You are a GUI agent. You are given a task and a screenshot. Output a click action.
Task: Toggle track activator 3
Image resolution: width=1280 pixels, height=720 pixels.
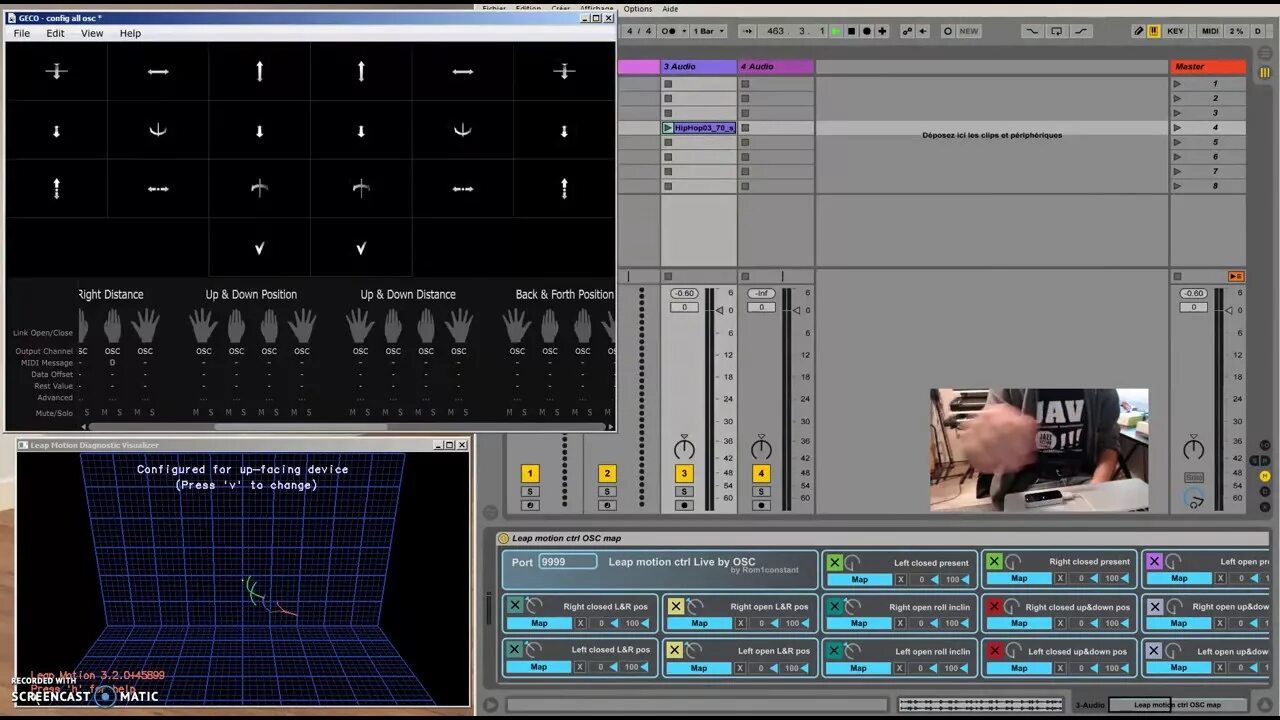[684, 474]
